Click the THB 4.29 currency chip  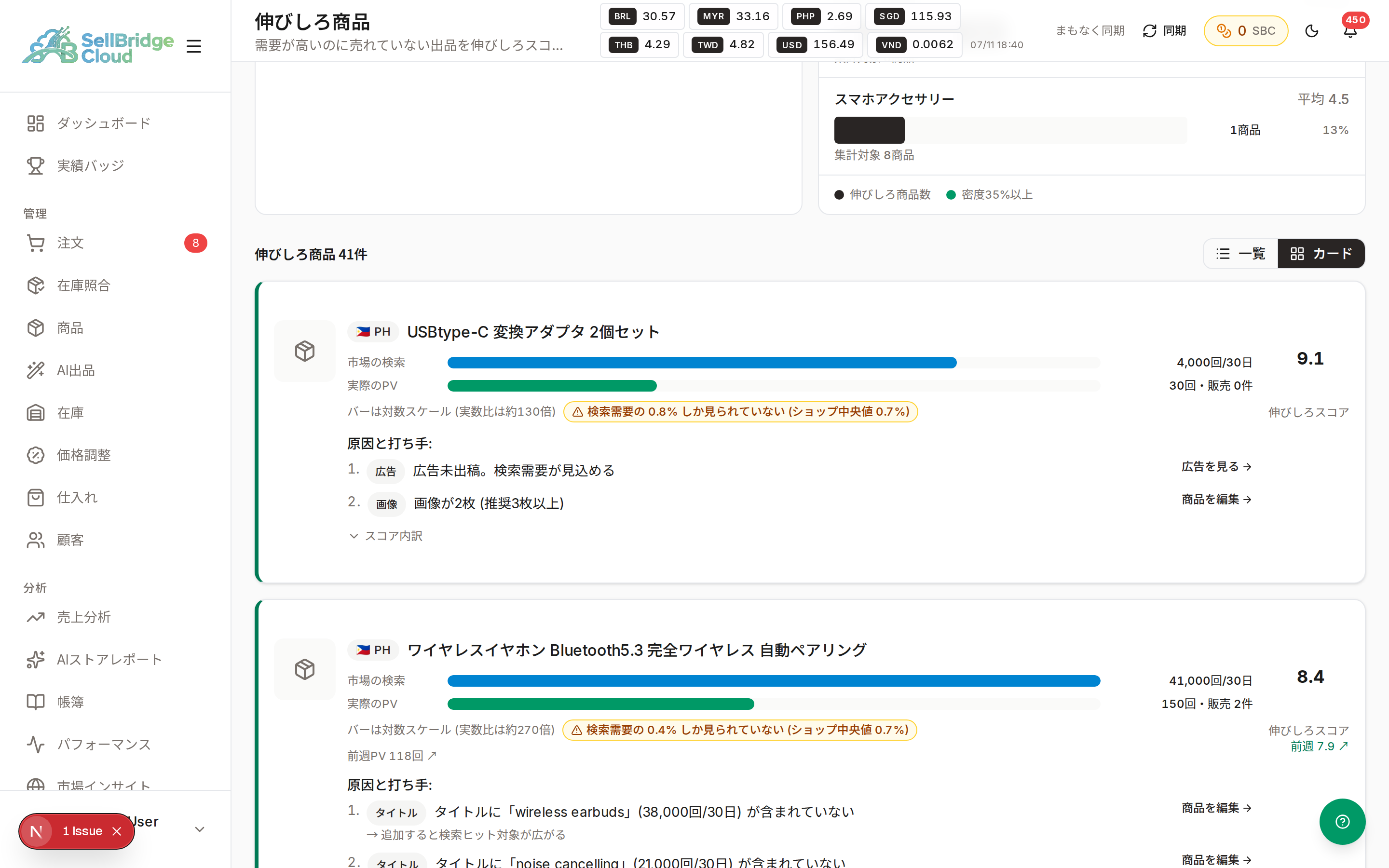click(x=640, y=45)
